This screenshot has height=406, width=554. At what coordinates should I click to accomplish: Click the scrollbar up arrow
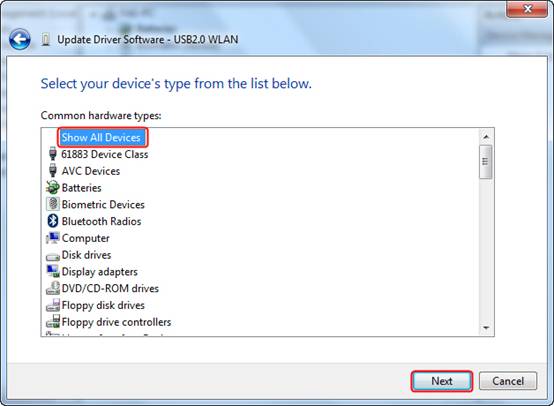(486, 137)
